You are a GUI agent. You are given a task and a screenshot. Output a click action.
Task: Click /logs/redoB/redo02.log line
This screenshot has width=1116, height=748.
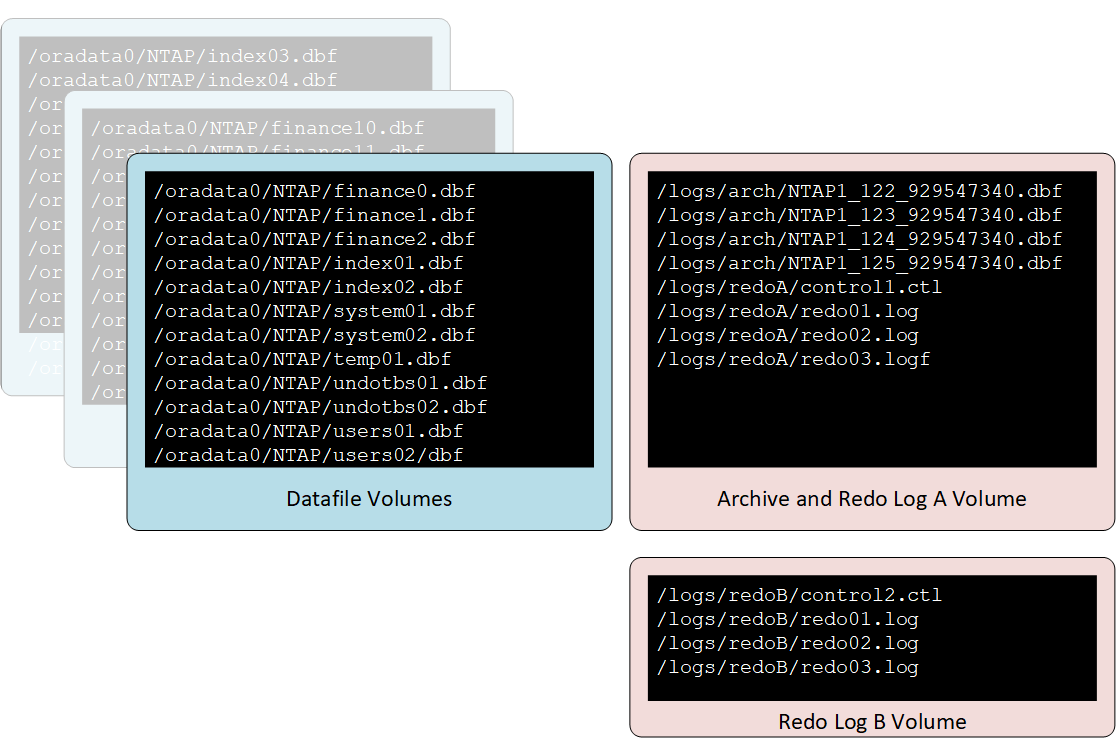pyautogui.click(x=787, y=643)
